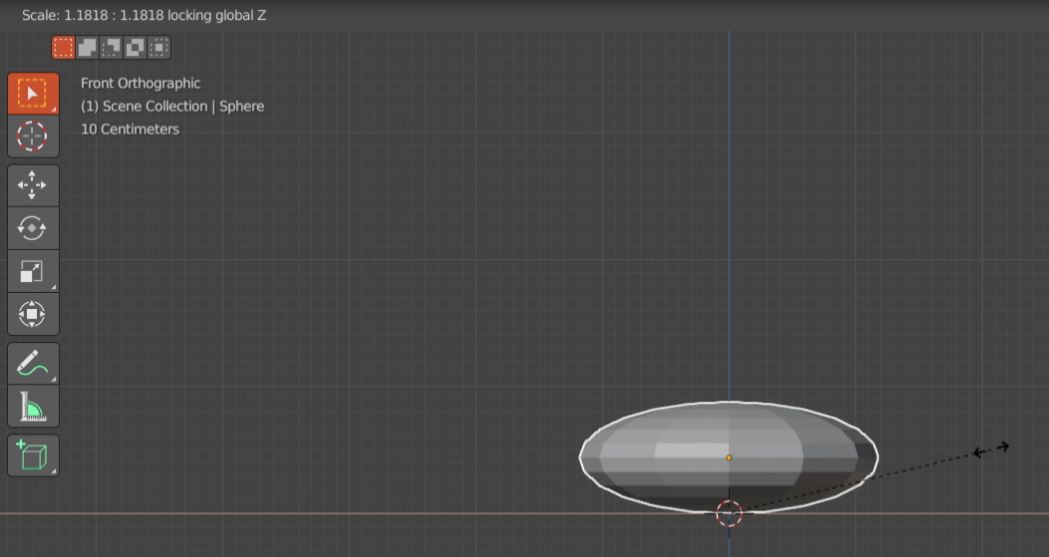Click the Scene Collection | Sphere text
1049x557 pixels.
(x=172, y=106)
